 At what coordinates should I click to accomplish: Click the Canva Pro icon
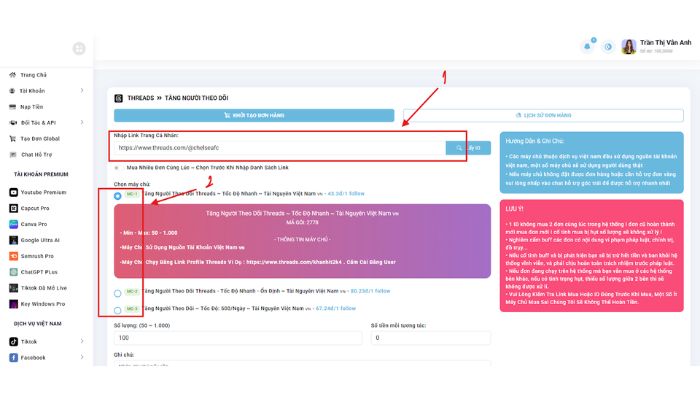pos(13,224)
